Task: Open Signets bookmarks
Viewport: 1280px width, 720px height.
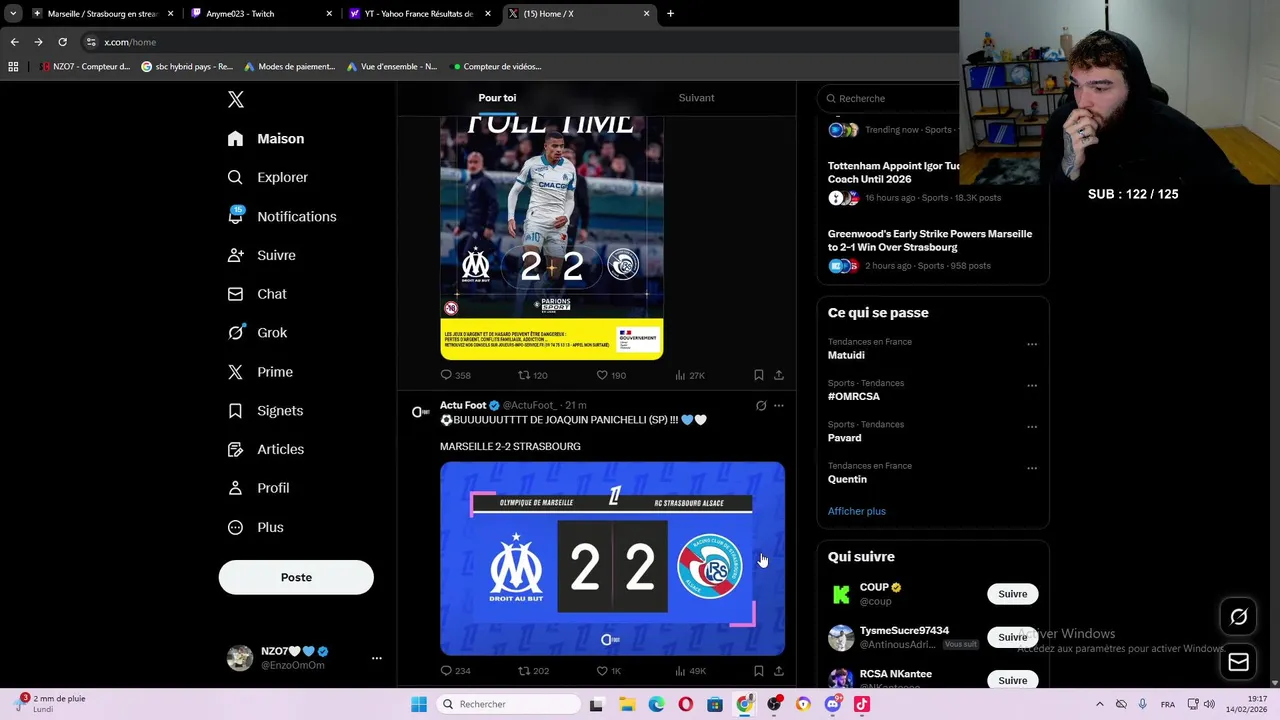Action: point(265,411)
